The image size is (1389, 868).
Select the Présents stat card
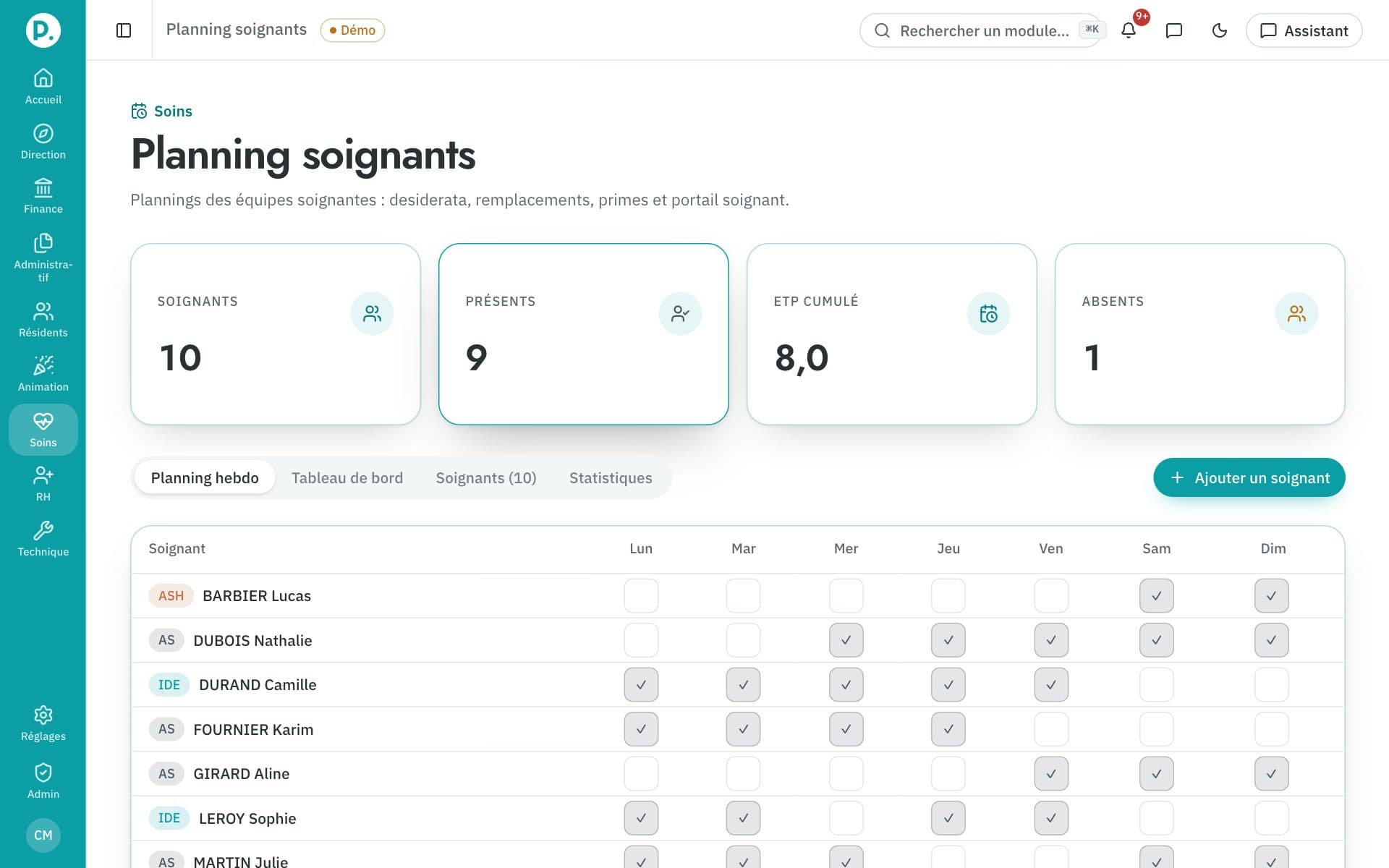pos(584,334)
